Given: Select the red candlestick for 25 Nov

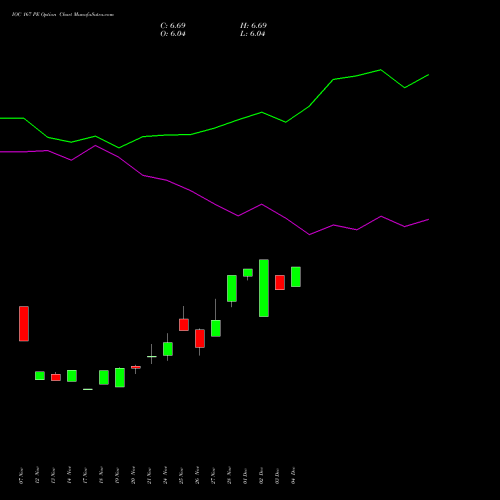Looking at the screenshot, I should click(x=184, y=325).
